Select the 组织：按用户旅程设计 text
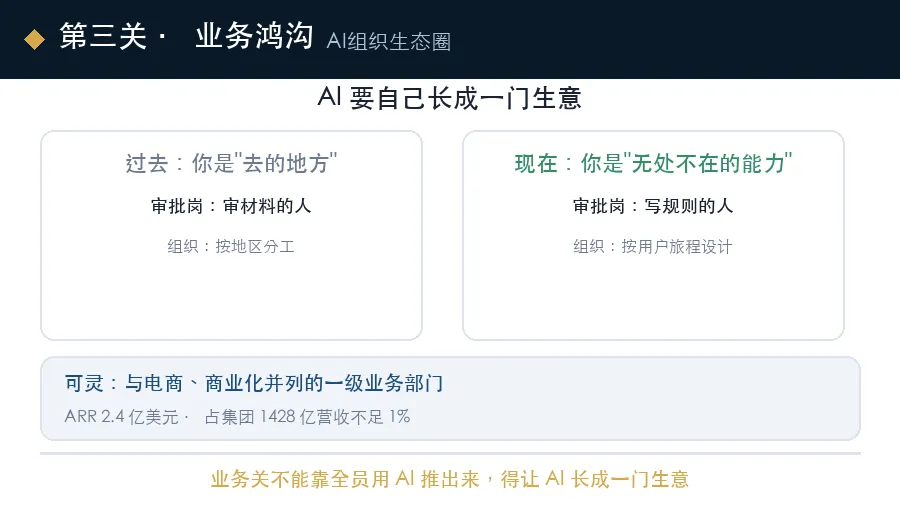This screenshot has width=900, height=520. (653, 247)
